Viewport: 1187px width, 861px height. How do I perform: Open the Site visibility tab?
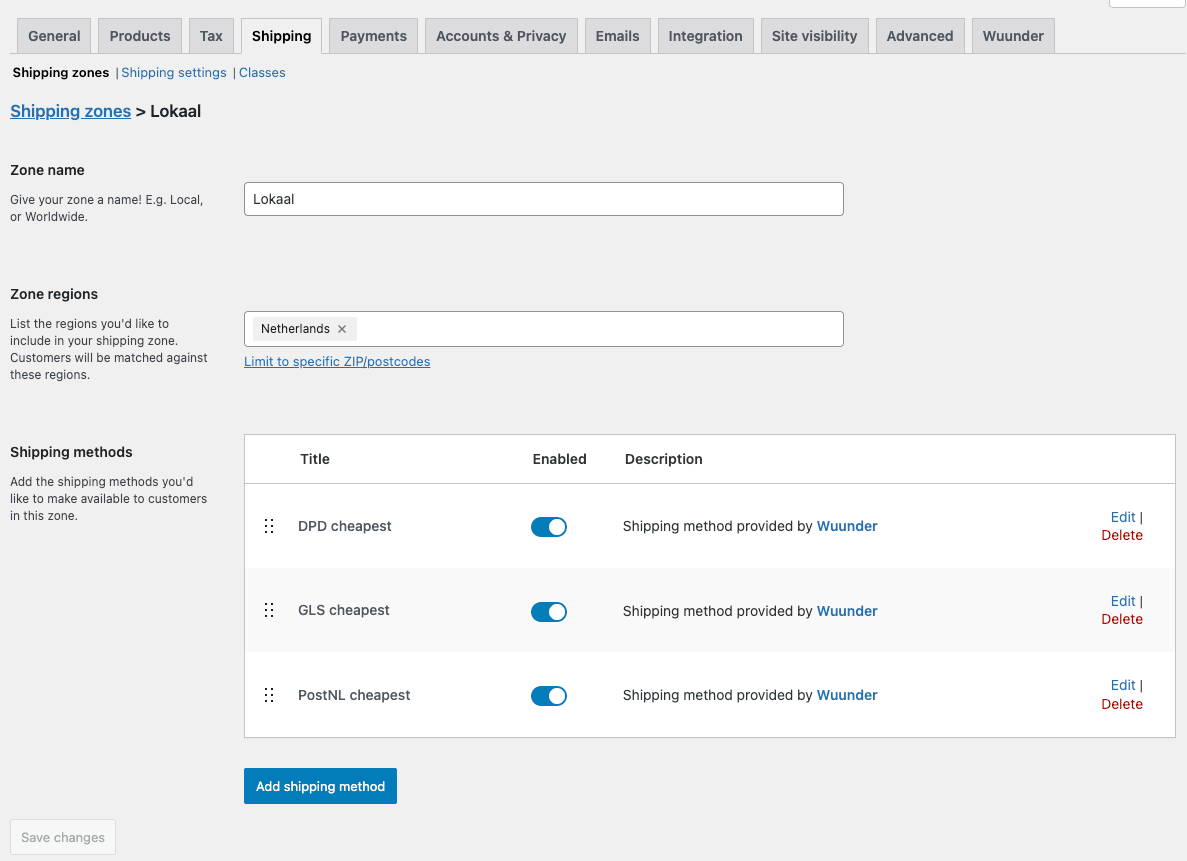pos(815,36)
